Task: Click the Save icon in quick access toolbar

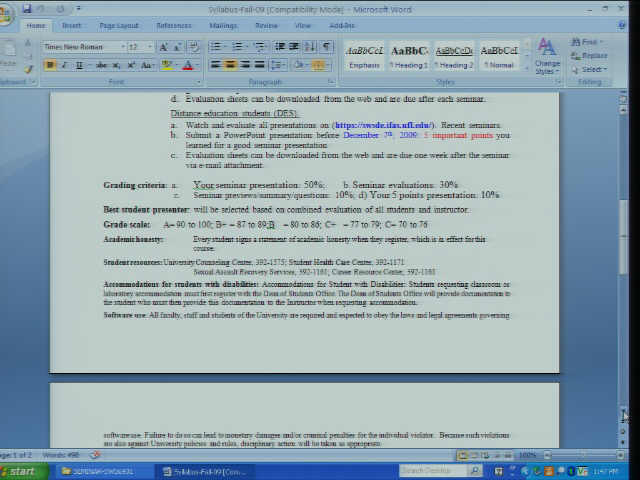Action: click(27, 9)
